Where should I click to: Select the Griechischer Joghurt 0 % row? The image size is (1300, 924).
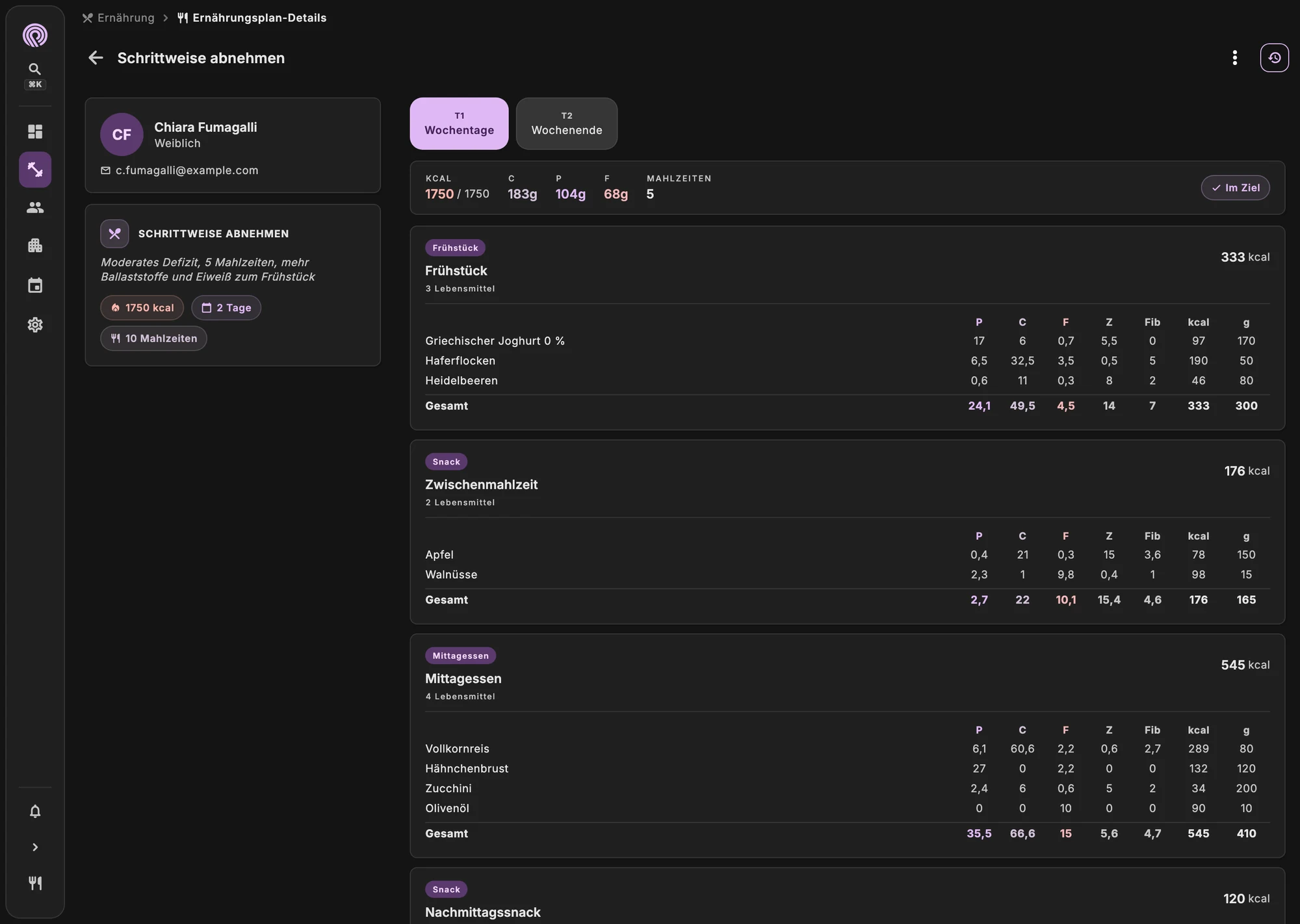tap(848, 341)
